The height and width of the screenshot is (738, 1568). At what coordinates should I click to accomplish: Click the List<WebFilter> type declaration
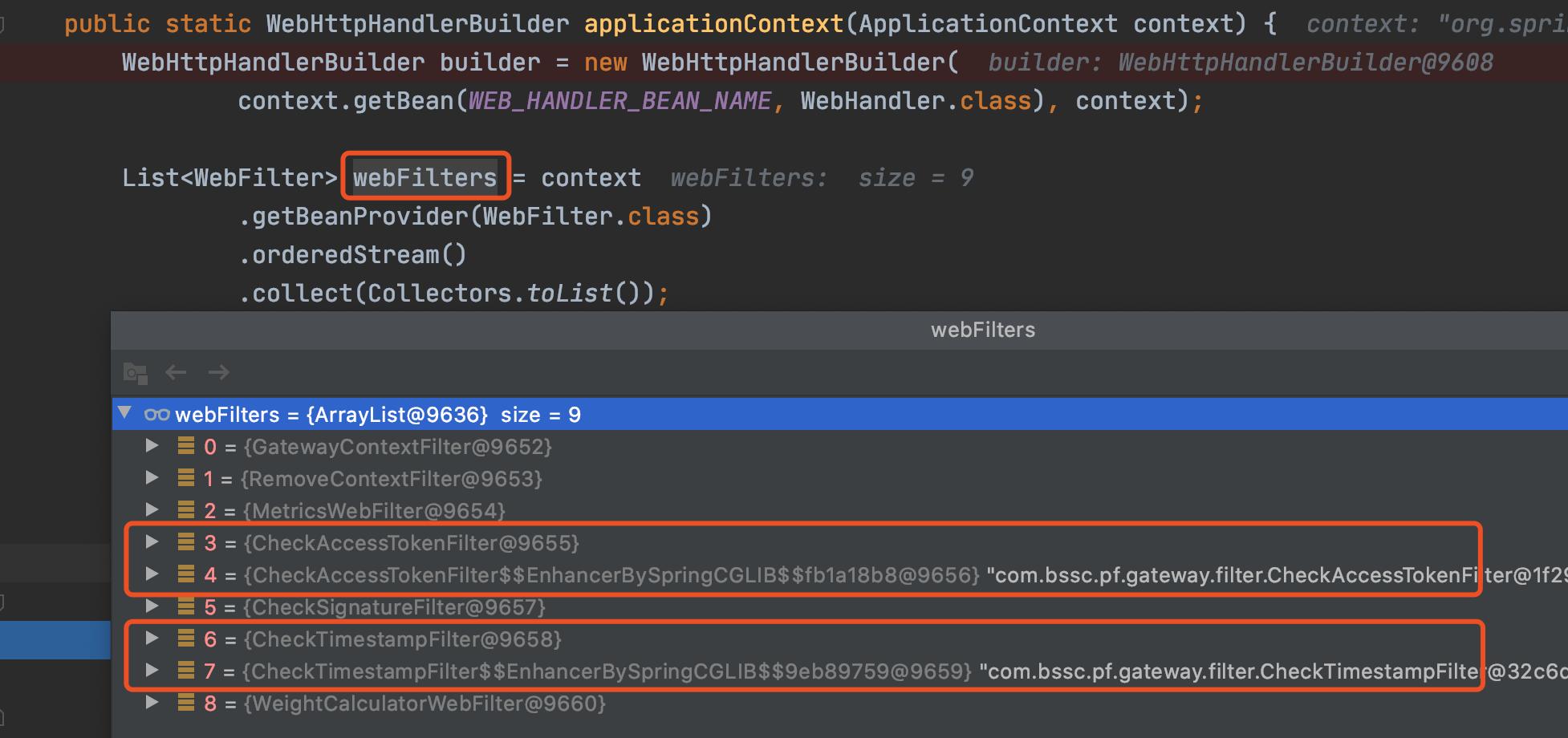(230, 177)
